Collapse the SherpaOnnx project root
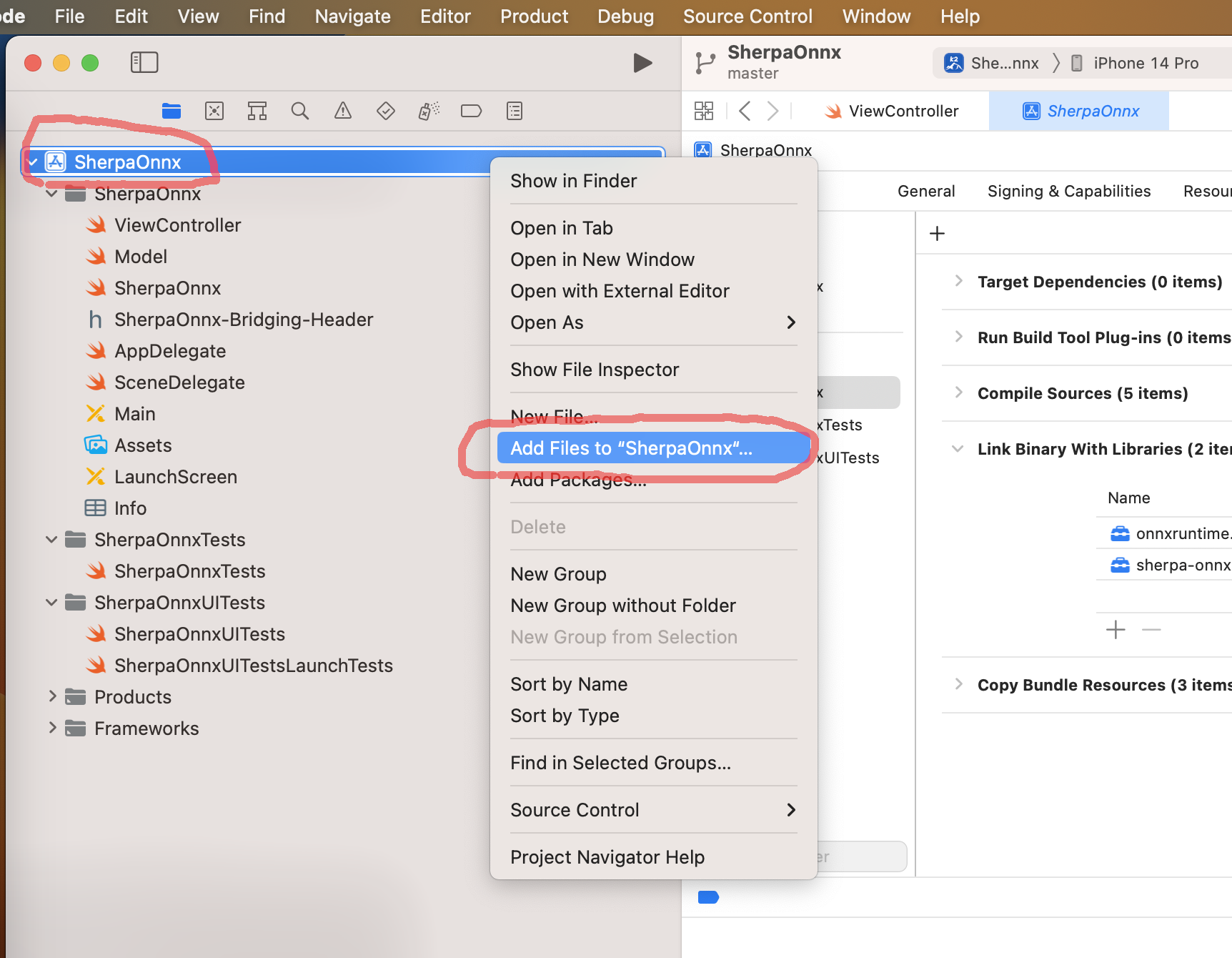 32,162
